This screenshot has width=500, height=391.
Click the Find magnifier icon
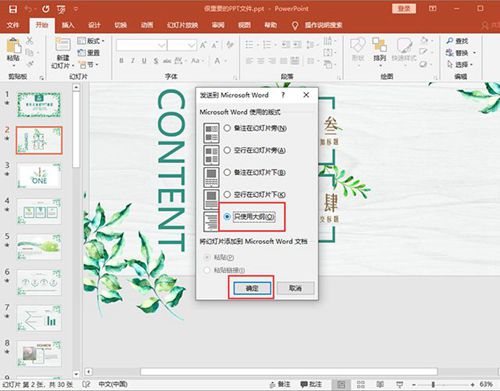pos(450,41)
